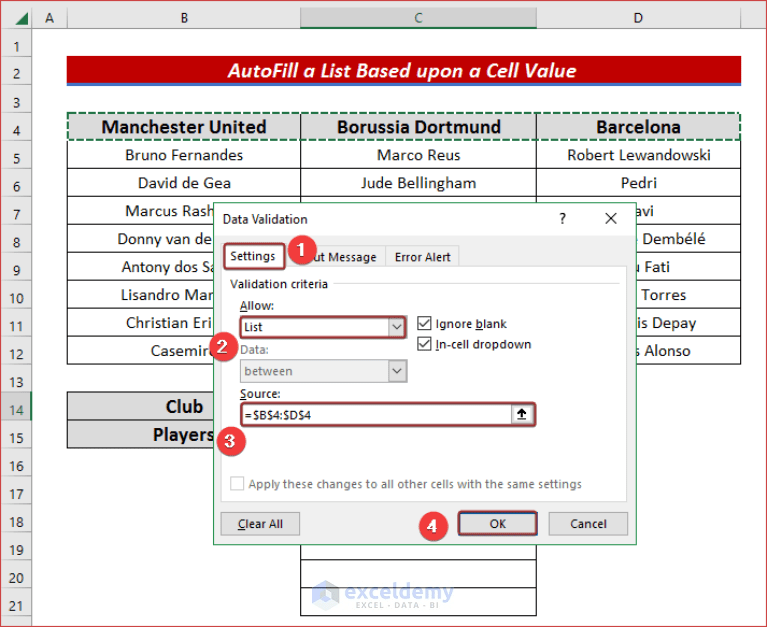767x627 pixels.
Task: Click the Players label cell
Action: point(141,434)
